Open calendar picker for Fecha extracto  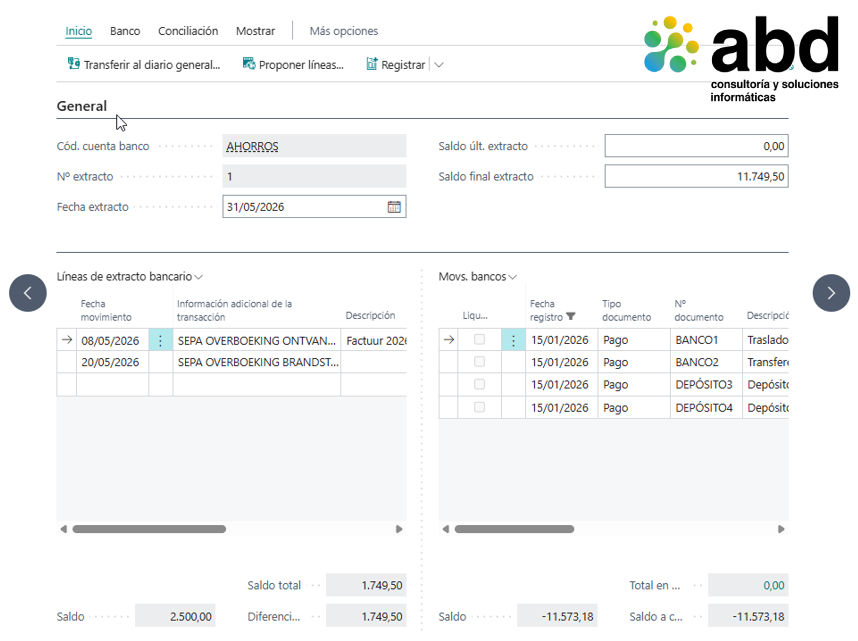[x=394, y=207]
